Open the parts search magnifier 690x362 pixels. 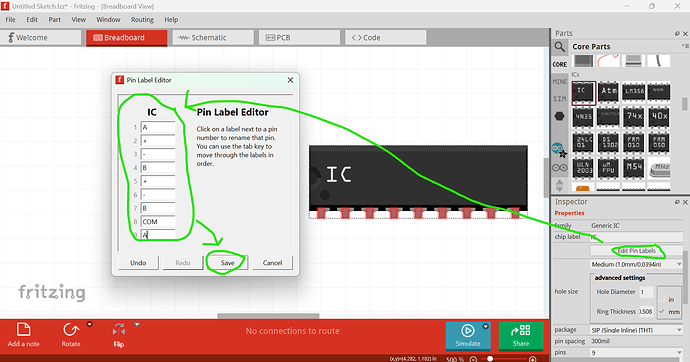(559, 47)
